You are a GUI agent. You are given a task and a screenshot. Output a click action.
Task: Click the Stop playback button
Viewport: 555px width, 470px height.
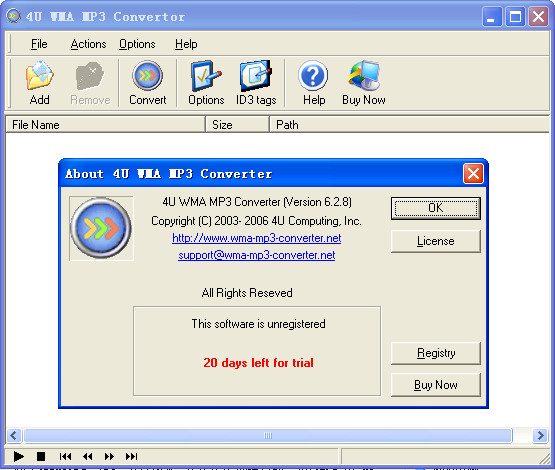pyautogui.click(x=41, y=456)
